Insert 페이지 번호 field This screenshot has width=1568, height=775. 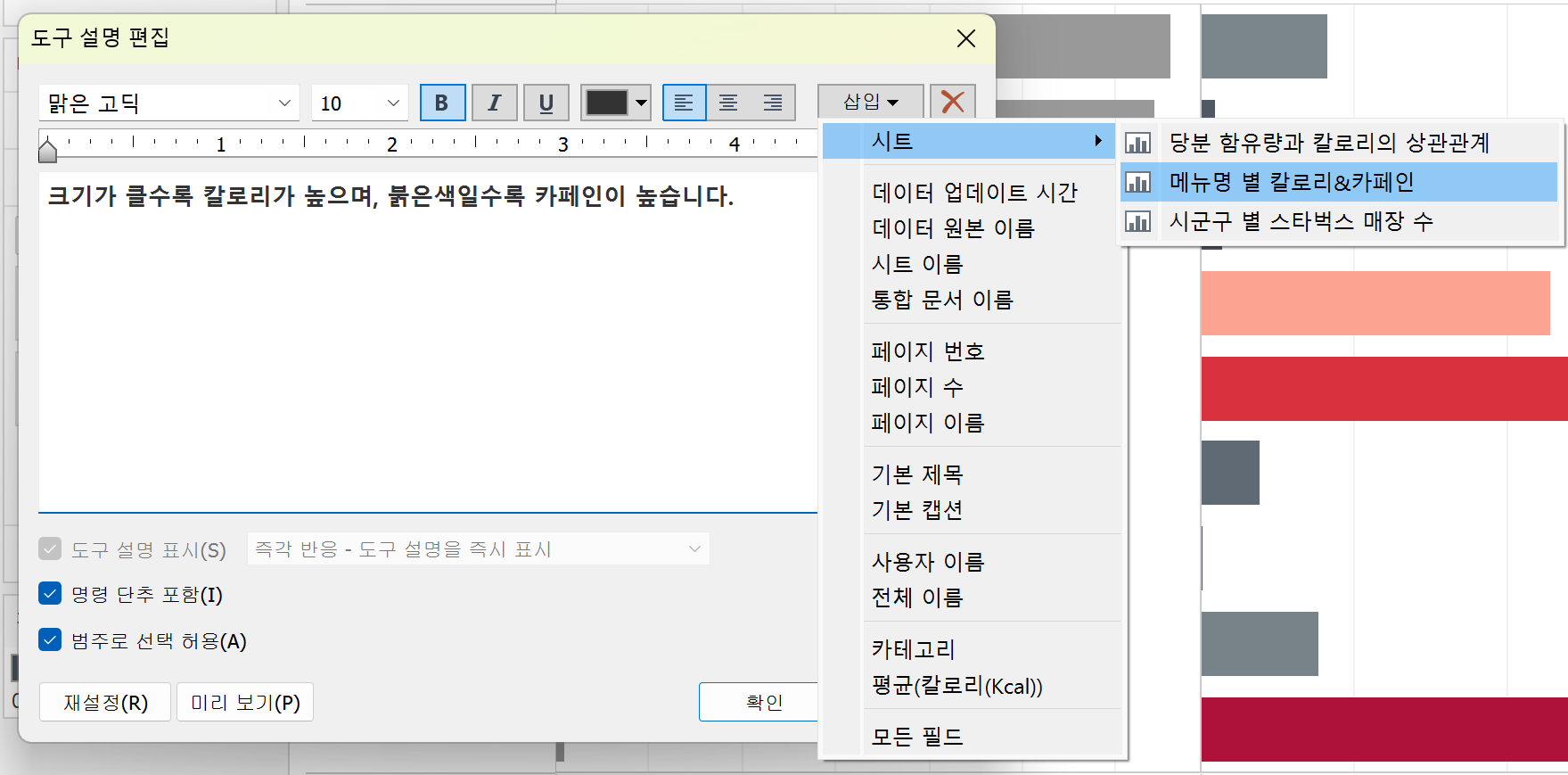pyautogui.click(x=928, y=351)
